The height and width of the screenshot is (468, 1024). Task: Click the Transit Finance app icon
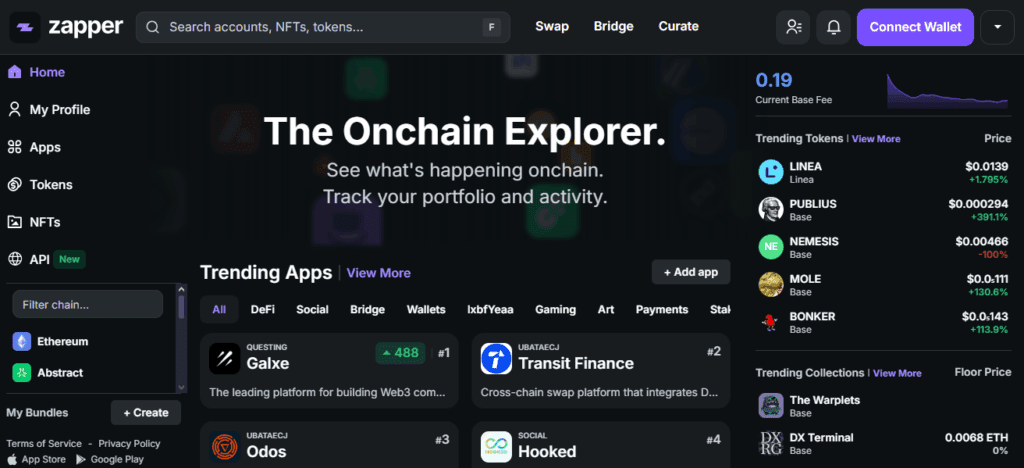(x=496, y=358)
